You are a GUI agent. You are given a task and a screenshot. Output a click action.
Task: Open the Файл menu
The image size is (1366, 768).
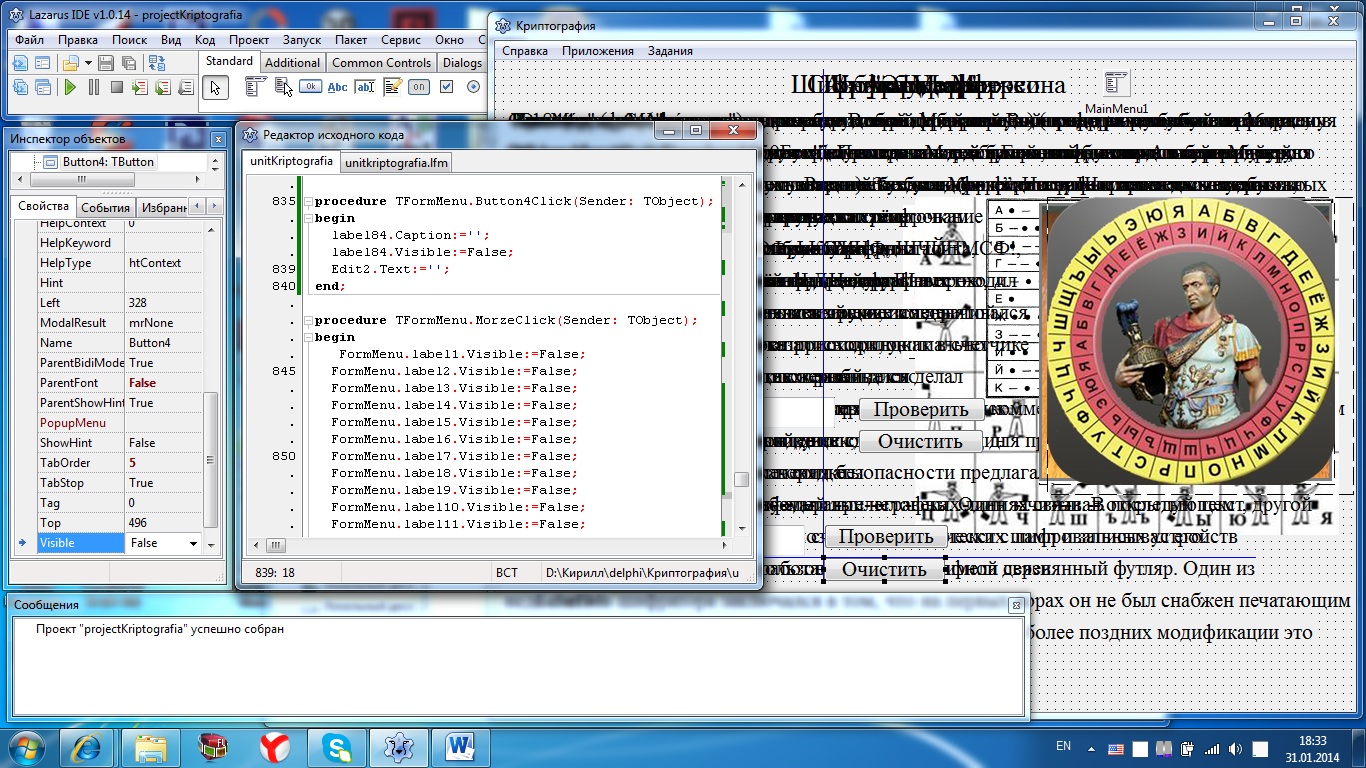29,40
